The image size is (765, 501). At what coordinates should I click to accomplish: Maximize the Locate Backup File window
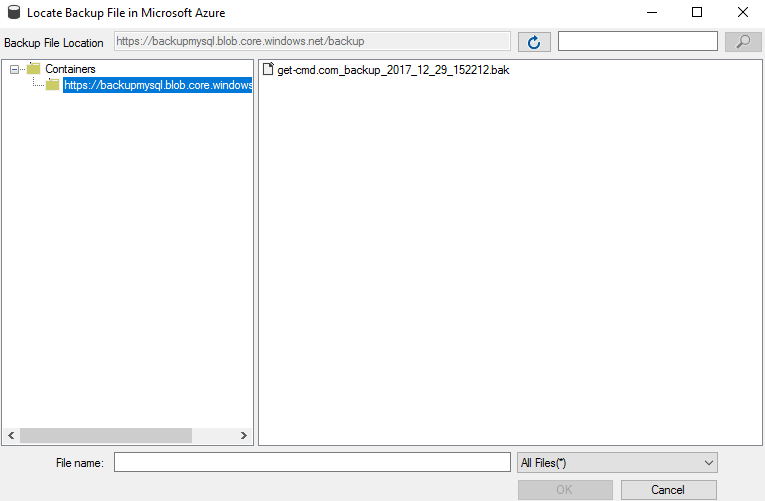697,12
